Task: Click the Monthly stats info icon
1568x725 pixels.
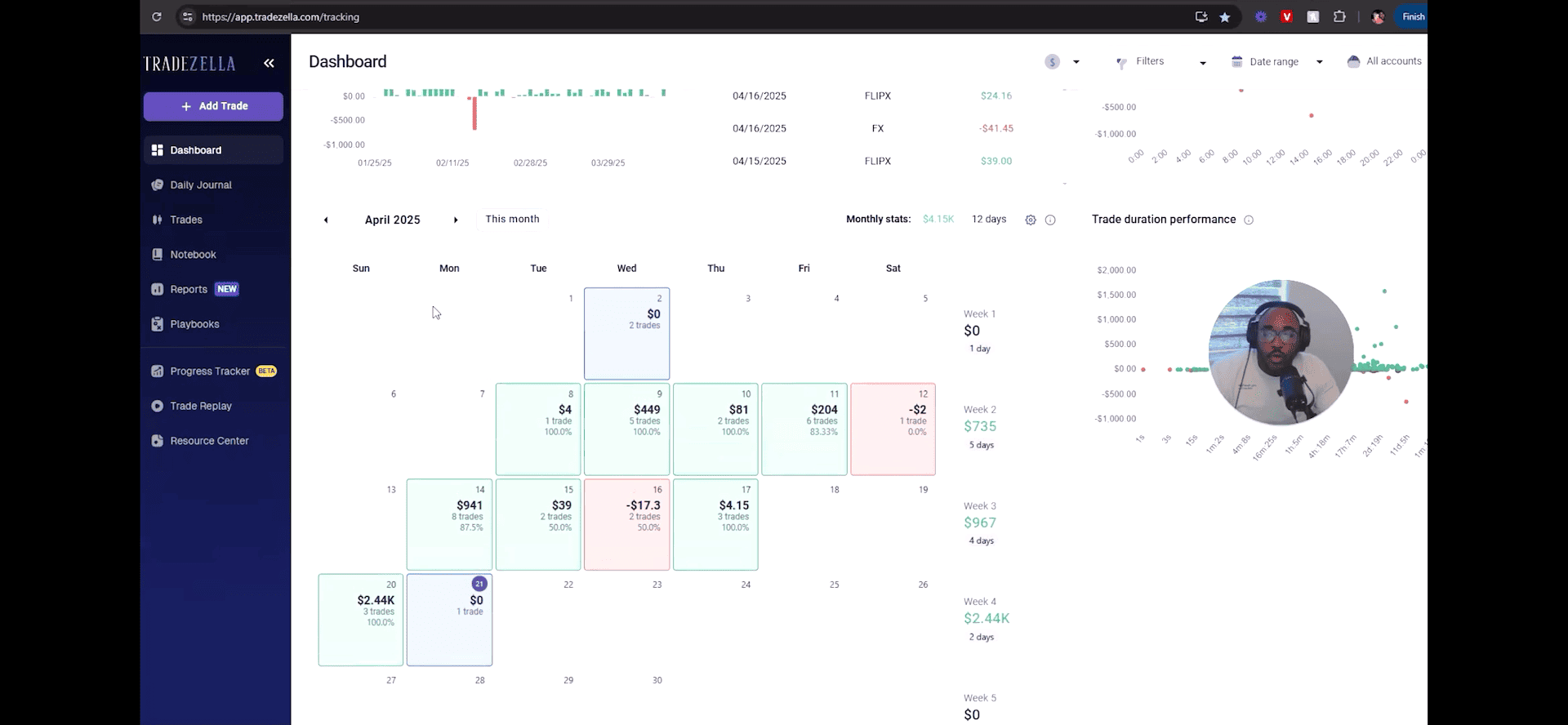Action: tap(1050, 220)
